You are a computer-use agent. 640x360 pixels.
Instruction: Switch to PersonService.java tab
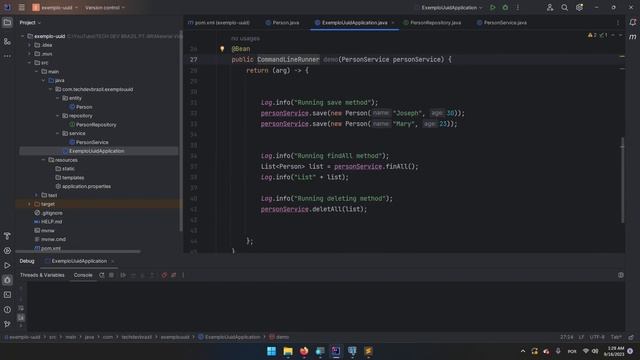tap(502, 22)
